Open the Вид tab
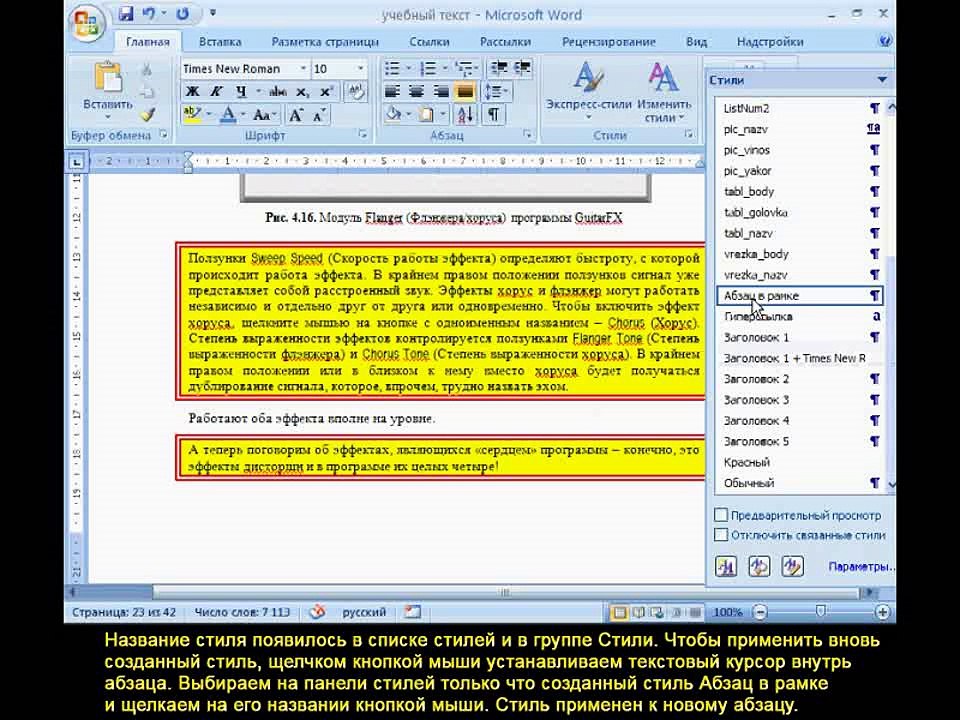The image size is (960, 720). coord(696,42)
